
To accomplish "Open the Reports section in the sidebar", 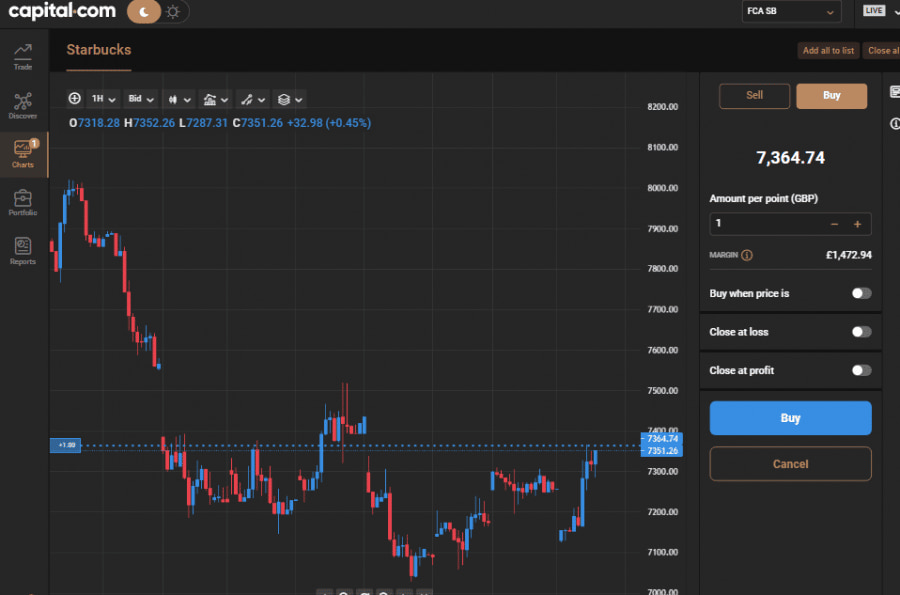I will tap(23, 251).
